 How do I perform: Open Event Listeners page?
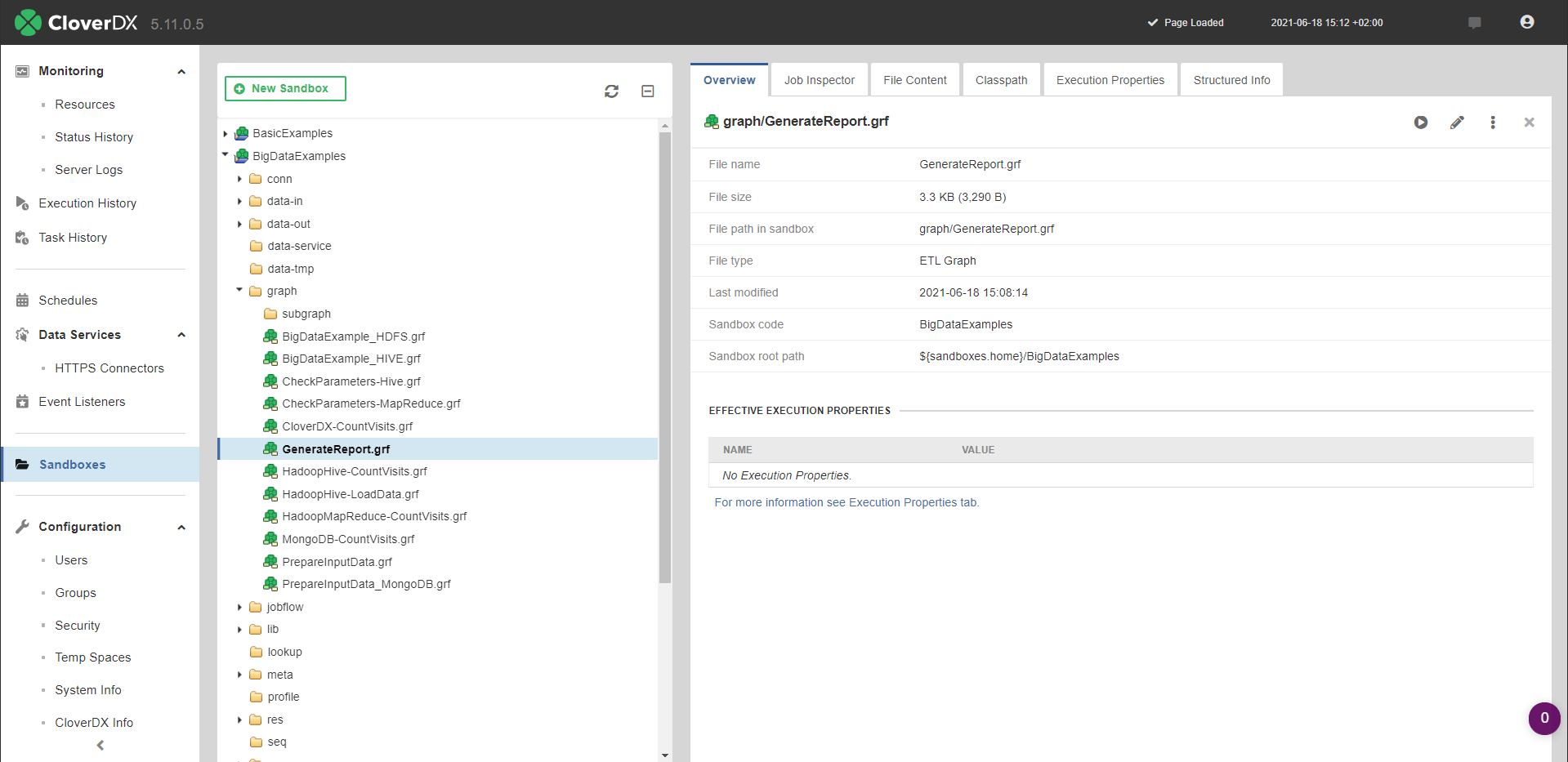(82, 402)
